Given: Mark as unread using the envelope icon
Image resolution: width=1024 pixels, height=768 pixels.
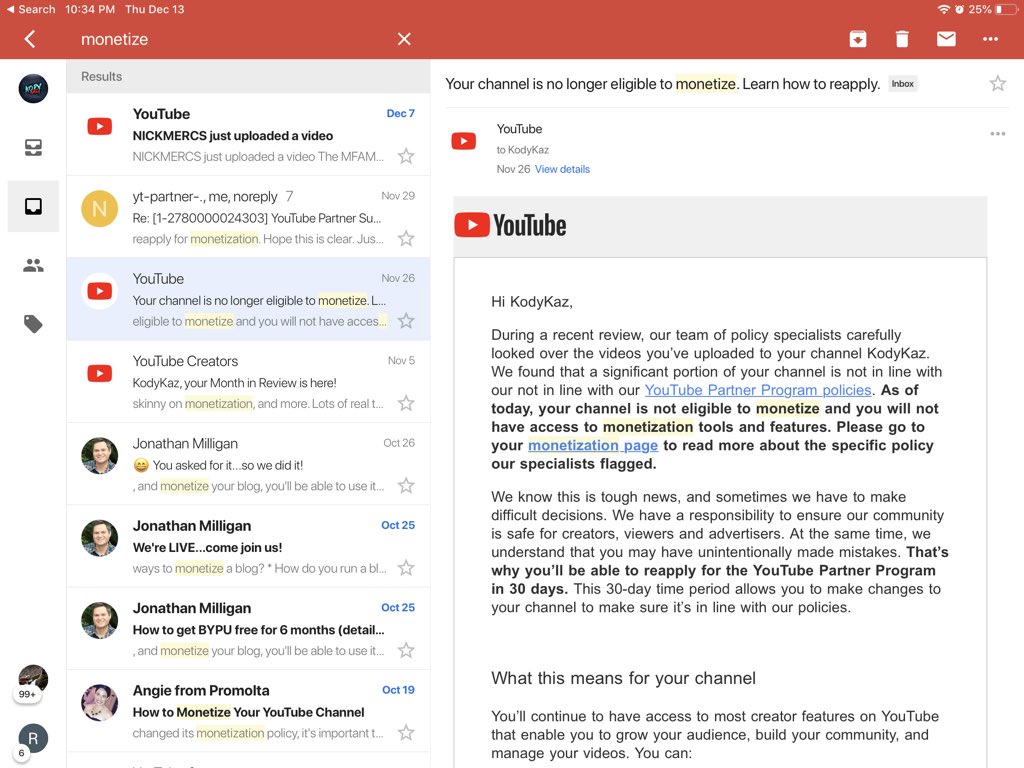Looking at the screenshot, I should (946, 39).
